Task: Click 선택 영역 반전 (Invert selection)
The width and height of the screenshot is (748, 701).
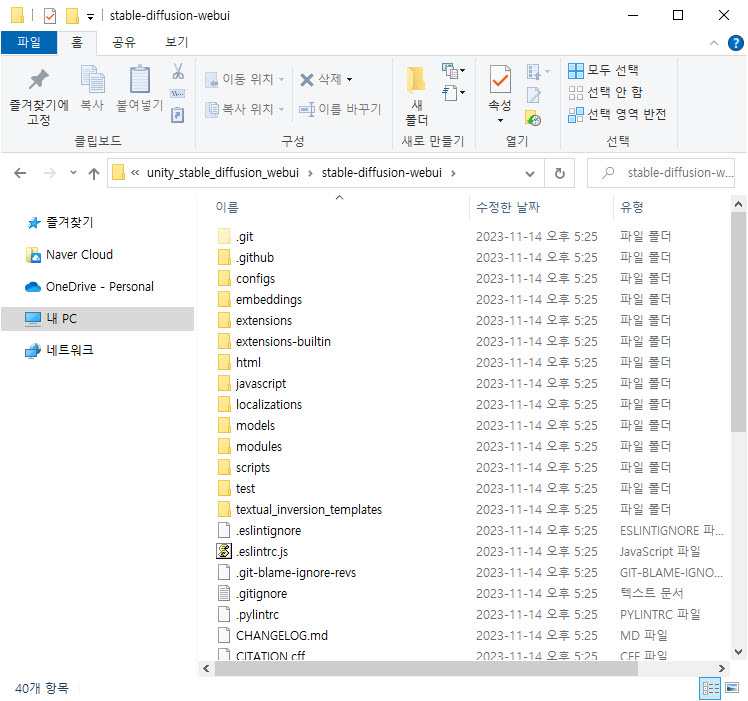Action: pos(616,115)
